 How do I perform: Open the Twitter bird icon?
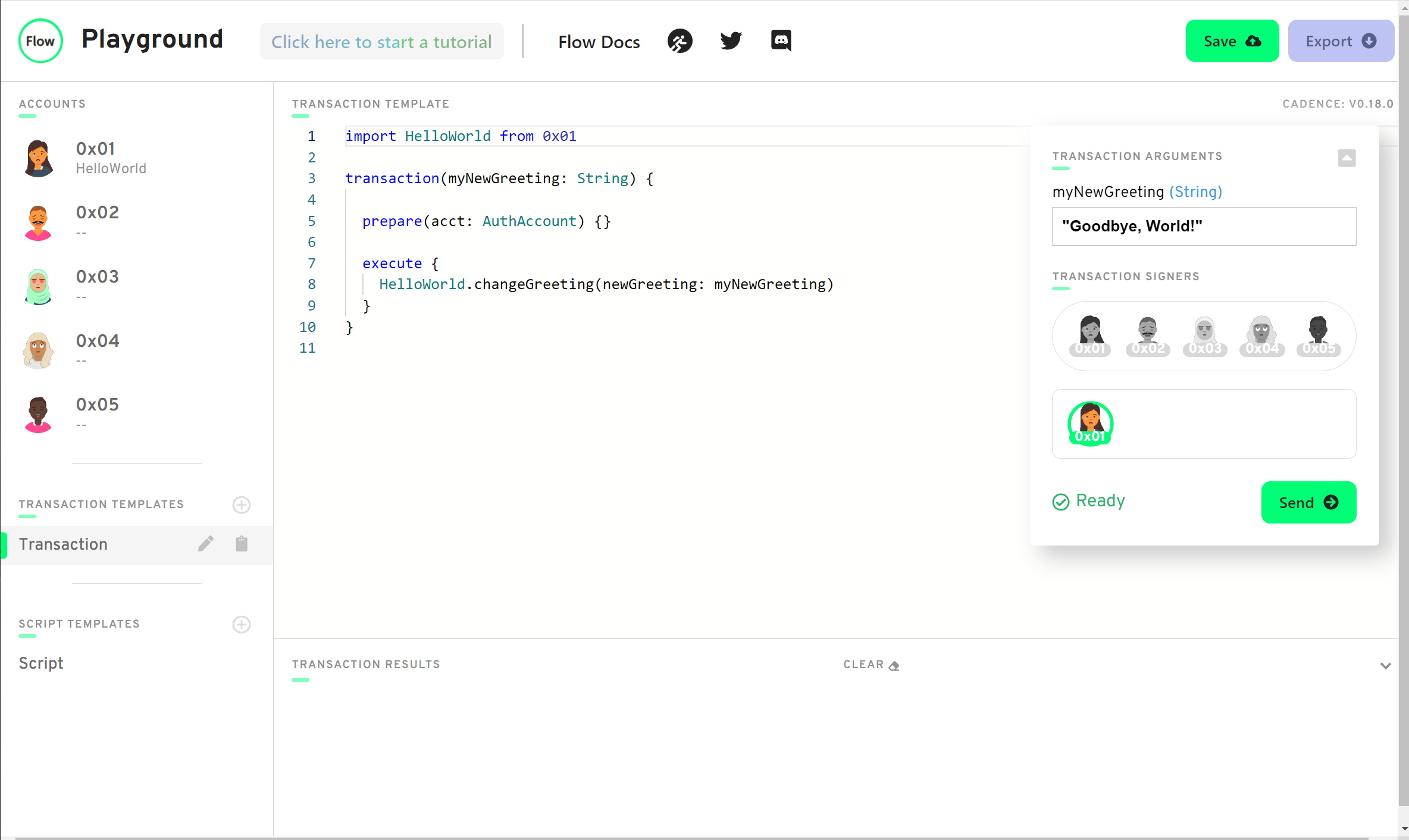[x=731, y=41]
